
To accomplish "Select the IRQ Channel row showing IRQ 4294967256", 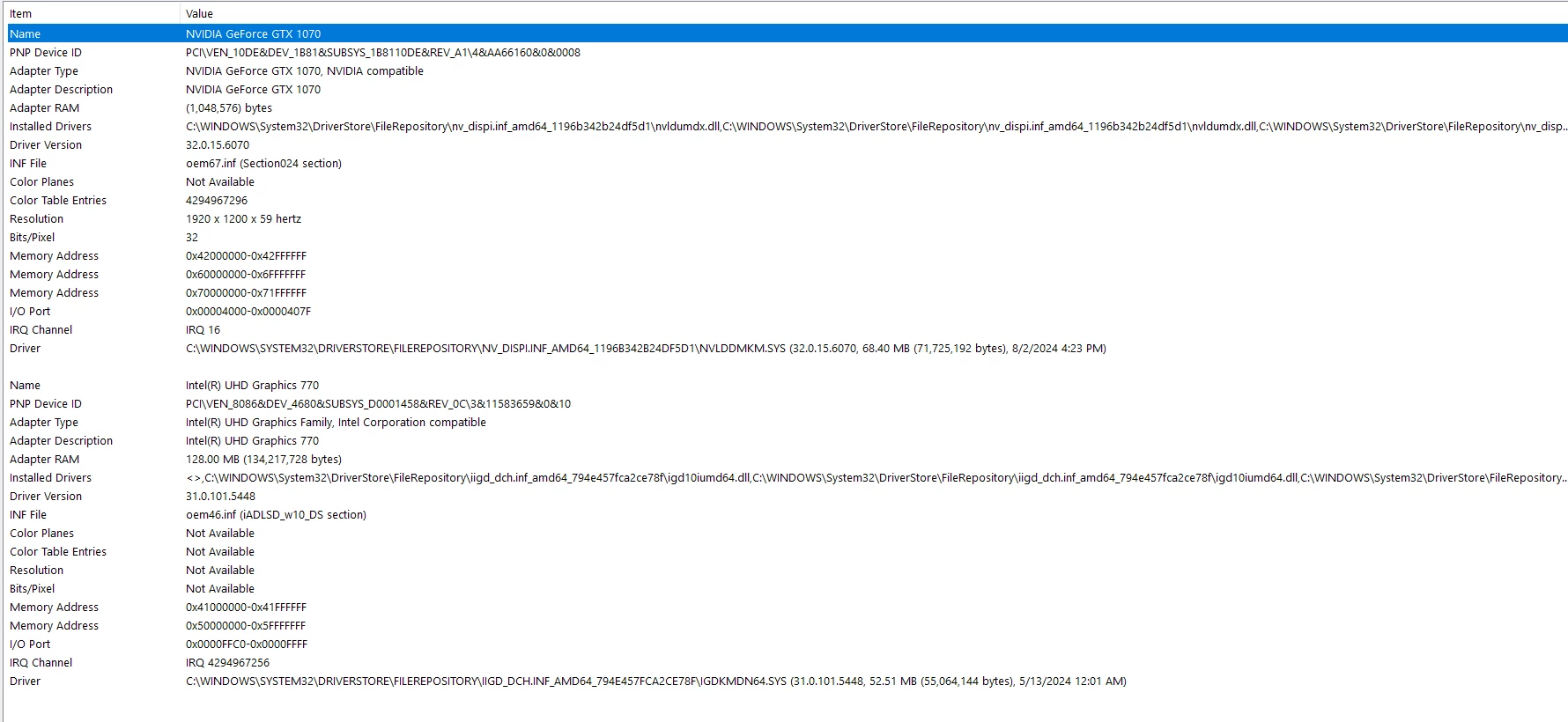I will (788, 662).
